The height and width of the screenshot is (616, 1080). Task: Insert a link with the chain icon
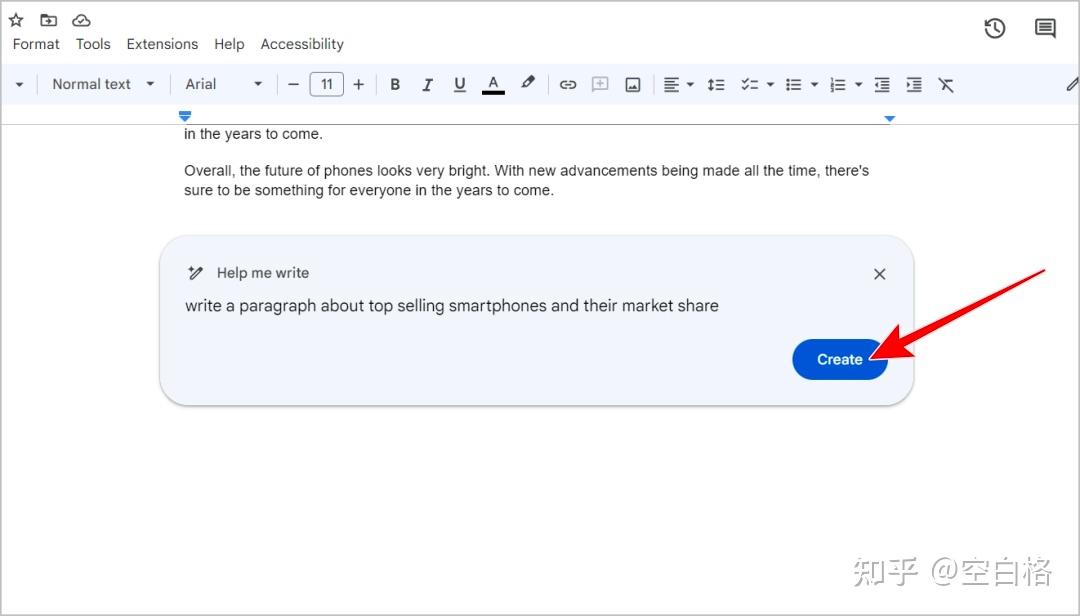[x=568, y=85]
